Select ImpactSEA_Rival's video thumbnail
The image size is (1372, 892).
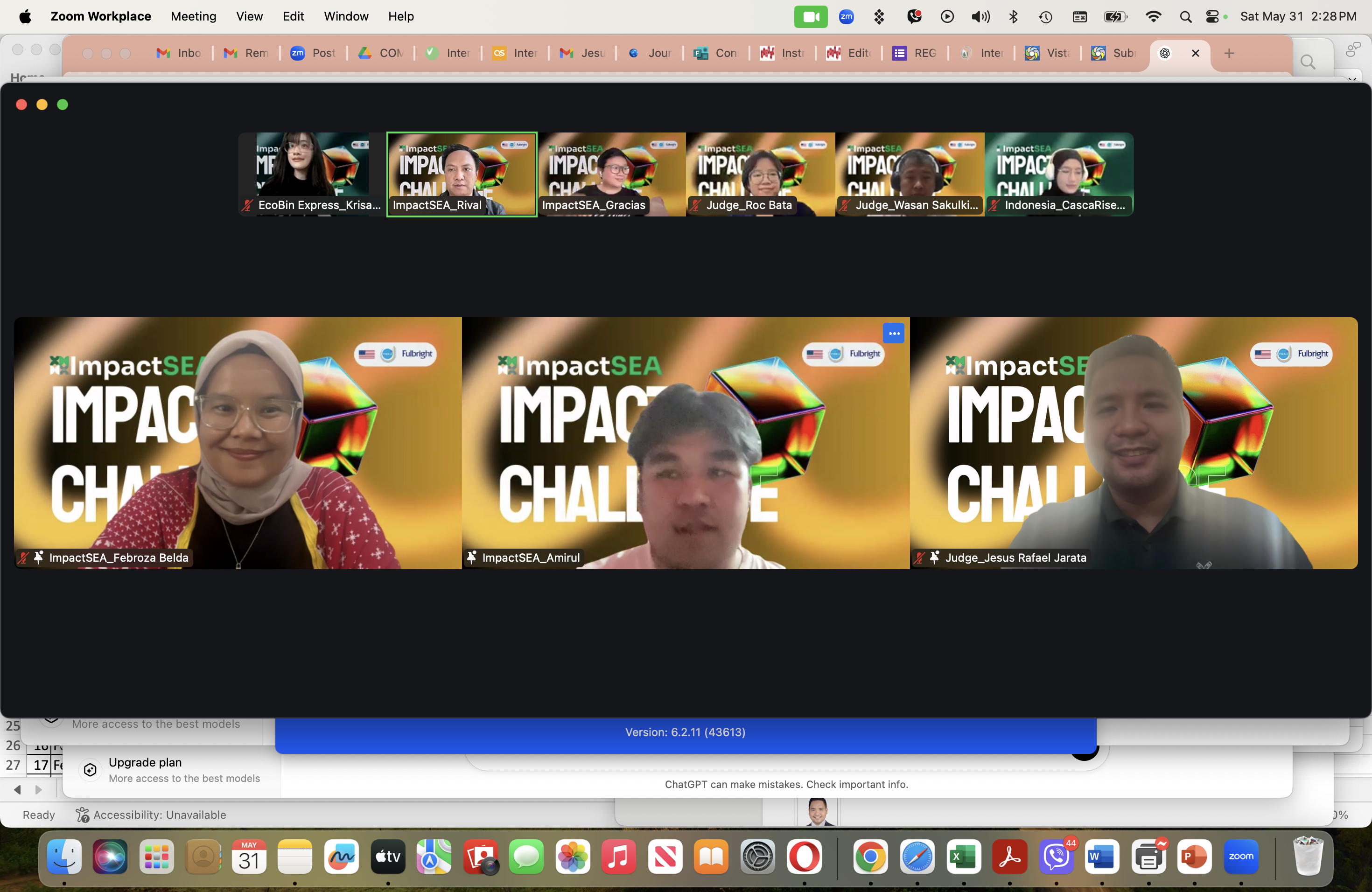tap(461, 174)
